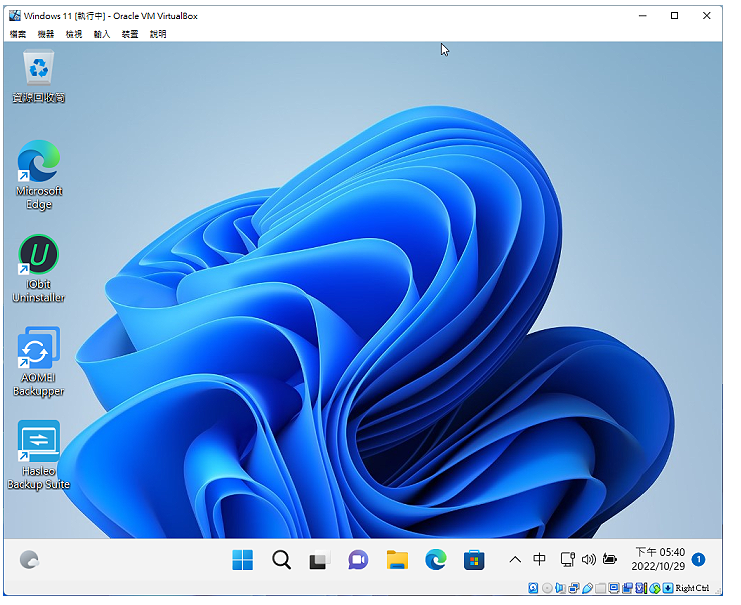Screen dimensions: 741x605
Task: Click VirtualBox audio status indicator
Action: (560, 588)
